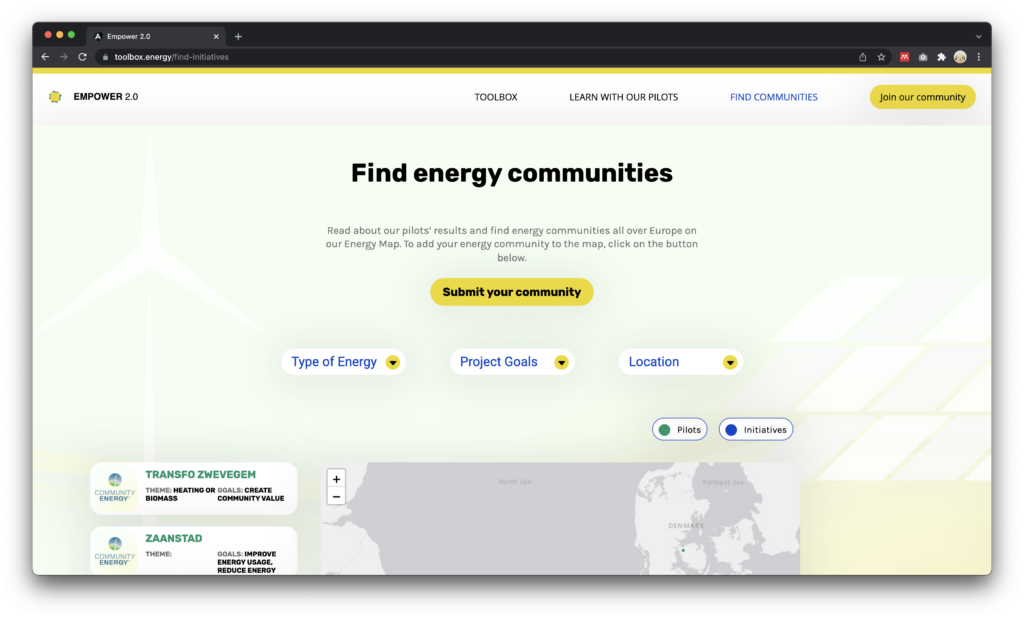Click the browser reload icon
Viewport: 1024px width, 618px height.
82,57
